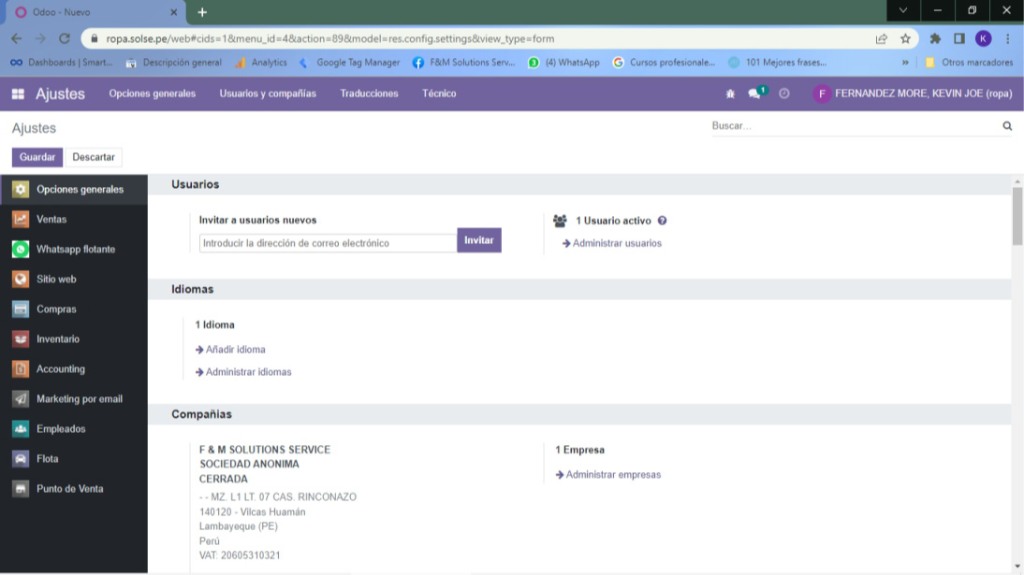
Task: Open Google Tag Manager bookmark
Action: pyautogui.click(x=349, y=63)
